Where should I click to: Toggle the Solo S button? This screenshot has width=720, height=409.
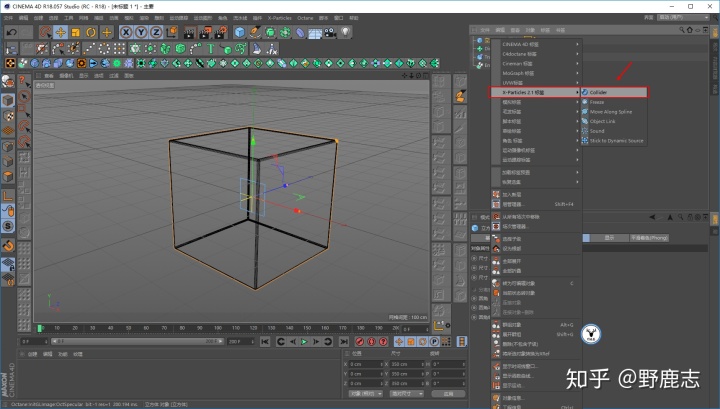tap(8, 226)
